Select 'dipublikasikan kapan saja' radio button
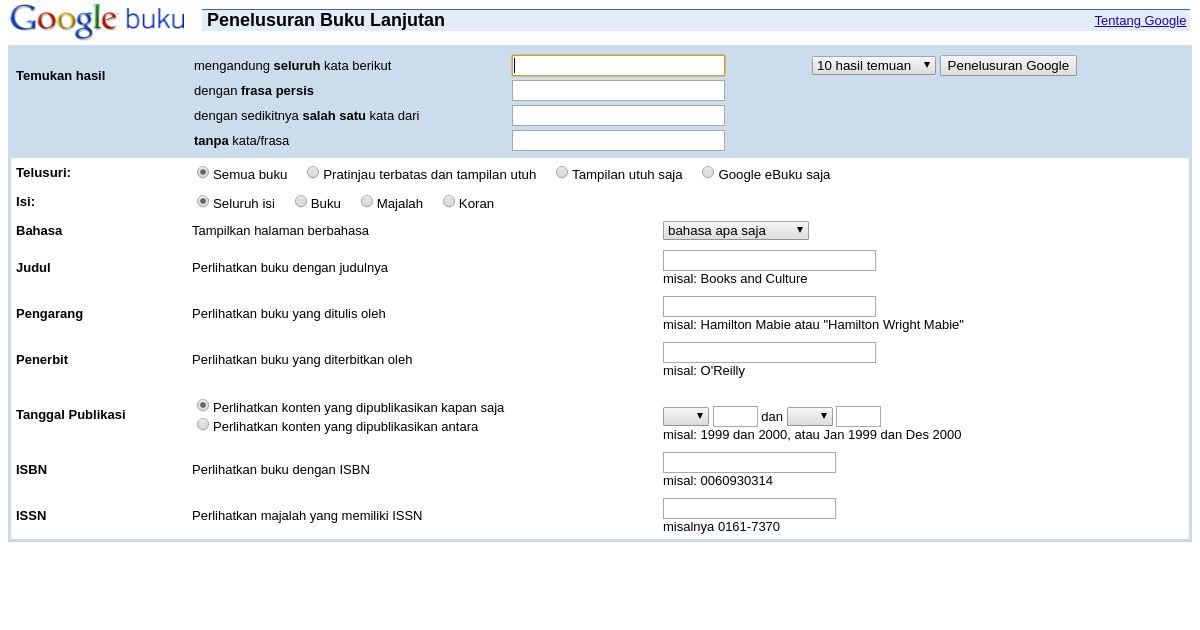Image resolution: width=1200 pixels, height=630 pixels. point(203,406)
